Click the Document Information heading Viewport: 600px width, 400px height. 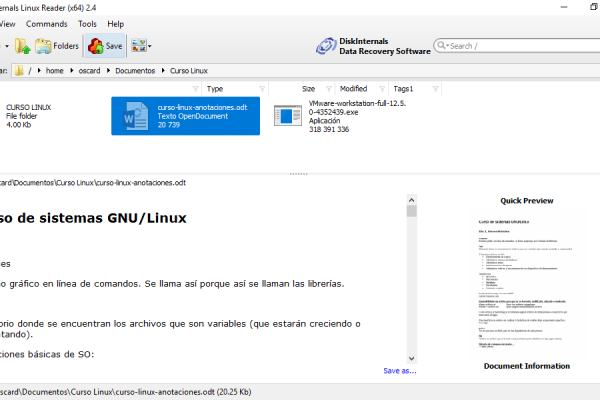tap(527, 366)
